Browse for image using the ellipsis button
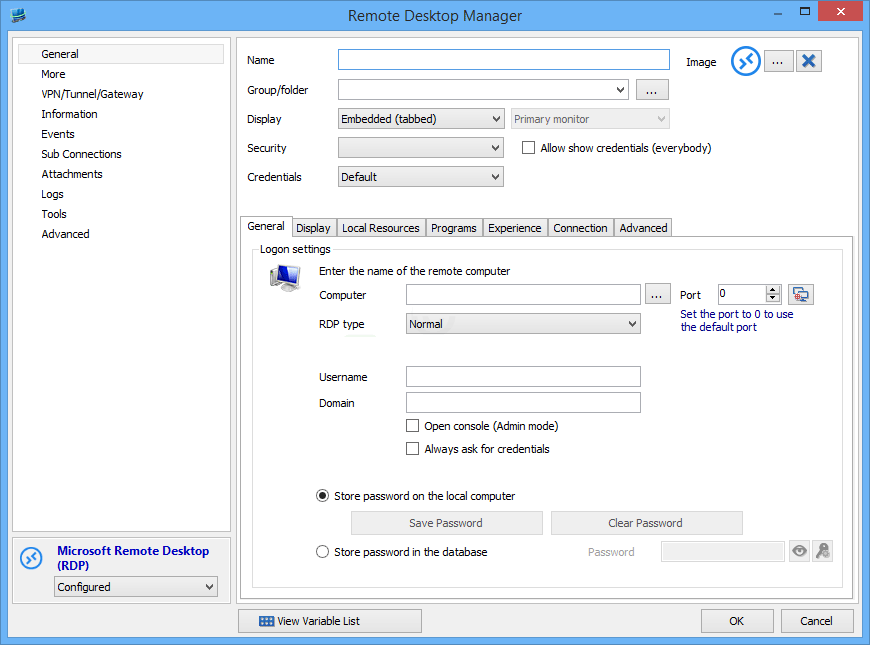Image resolution: width=870 pixels, height=645 pixels. pos(779,61)
